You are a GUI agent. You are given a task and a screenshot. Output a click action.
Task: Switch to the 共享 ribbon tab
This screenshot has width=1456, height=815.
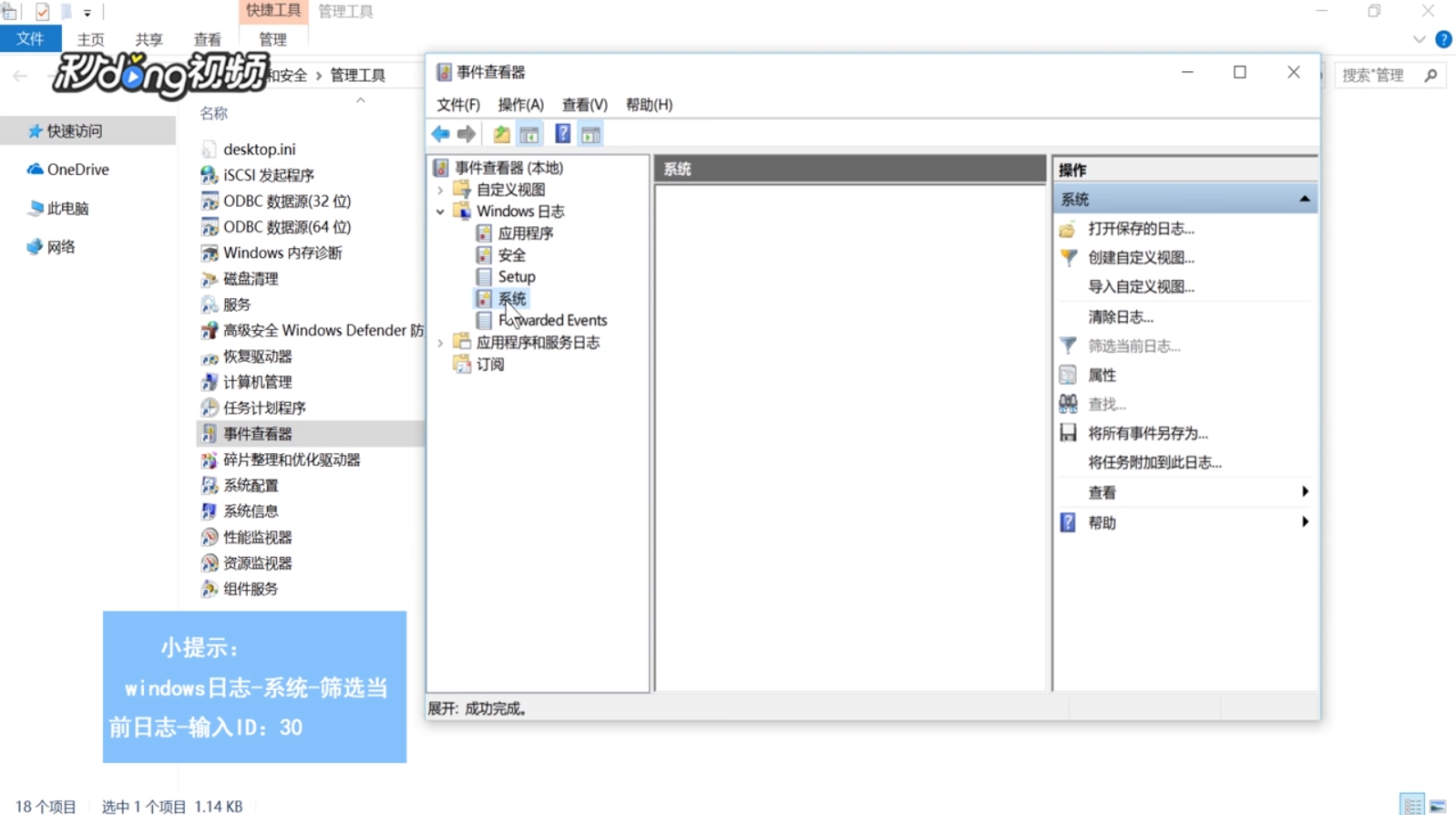coord(149,39)
